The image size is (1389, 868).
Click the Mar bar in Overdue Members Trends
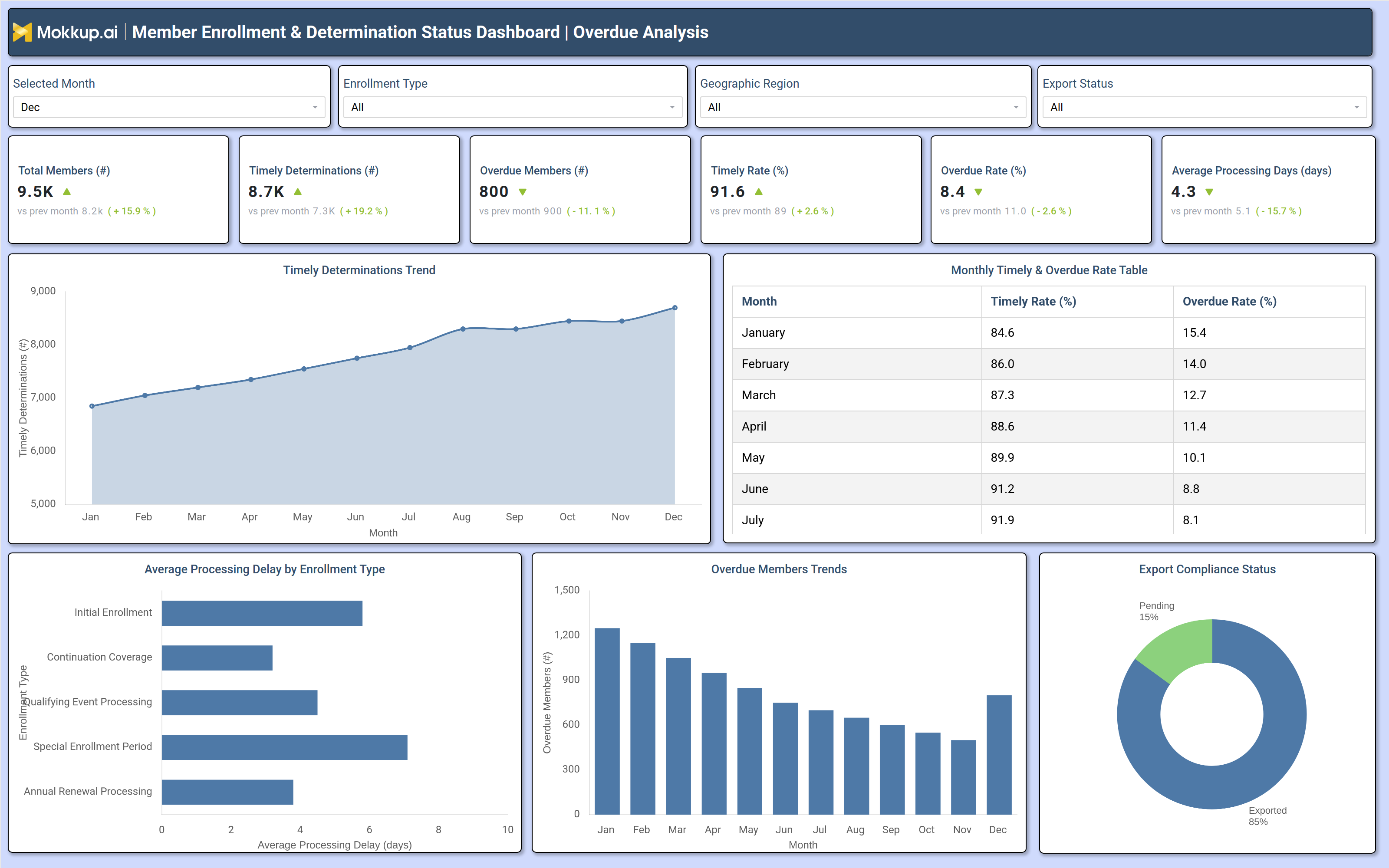[x=678, y=736]
